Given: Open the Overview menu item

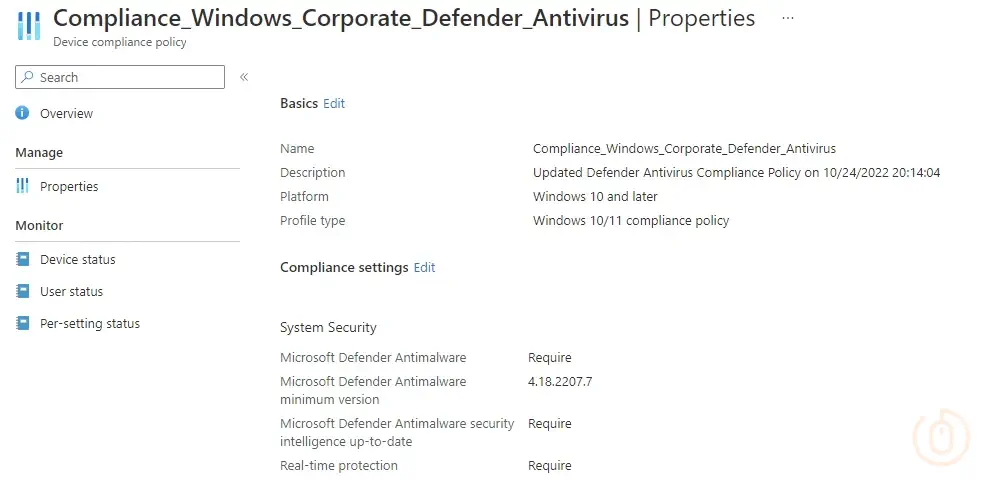Looking at the screenshot, I should (x=66, y=114).
